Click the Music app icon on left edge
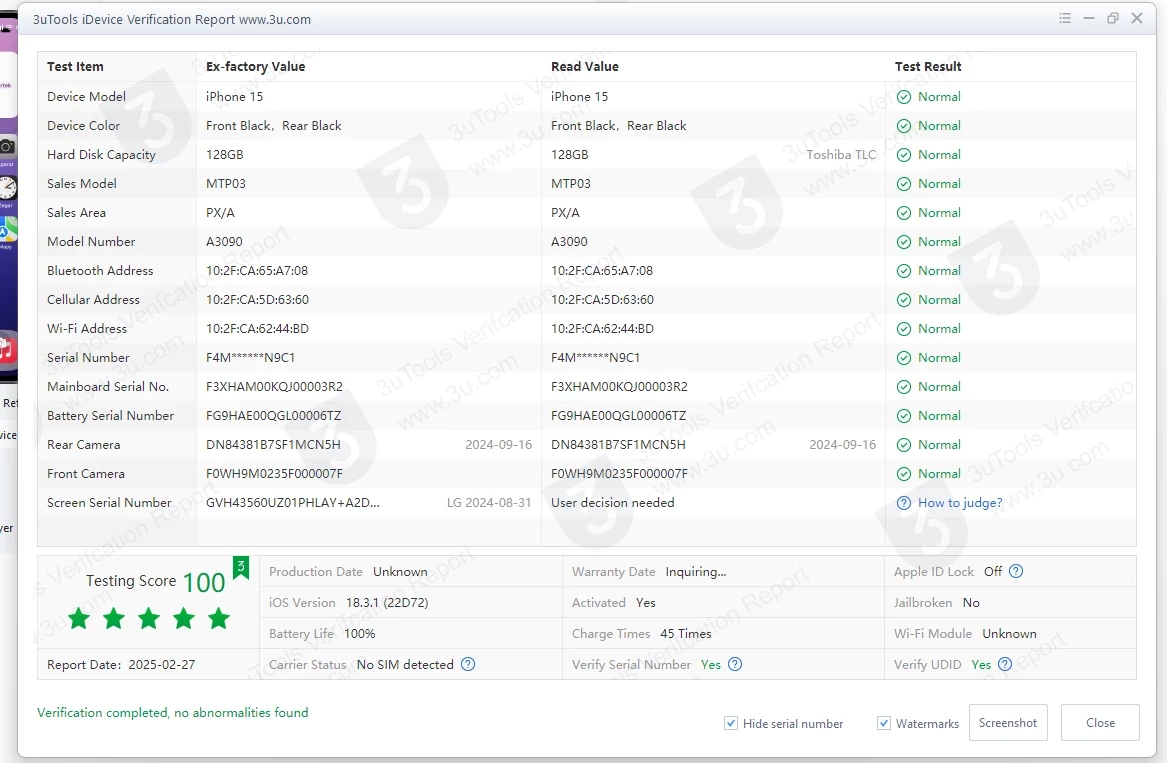Viewport: 1167px width, 763px height. point(7,350)
